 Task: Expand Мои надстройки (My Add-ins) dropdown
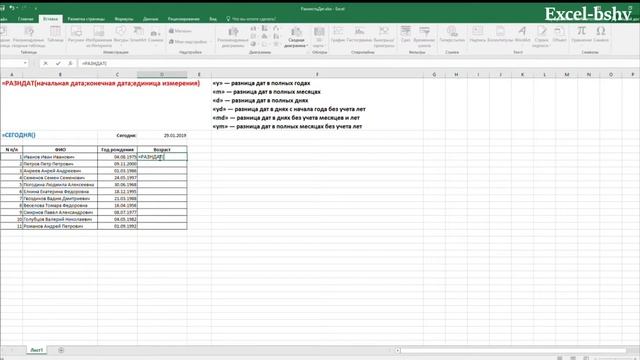[x=190, y=42]
